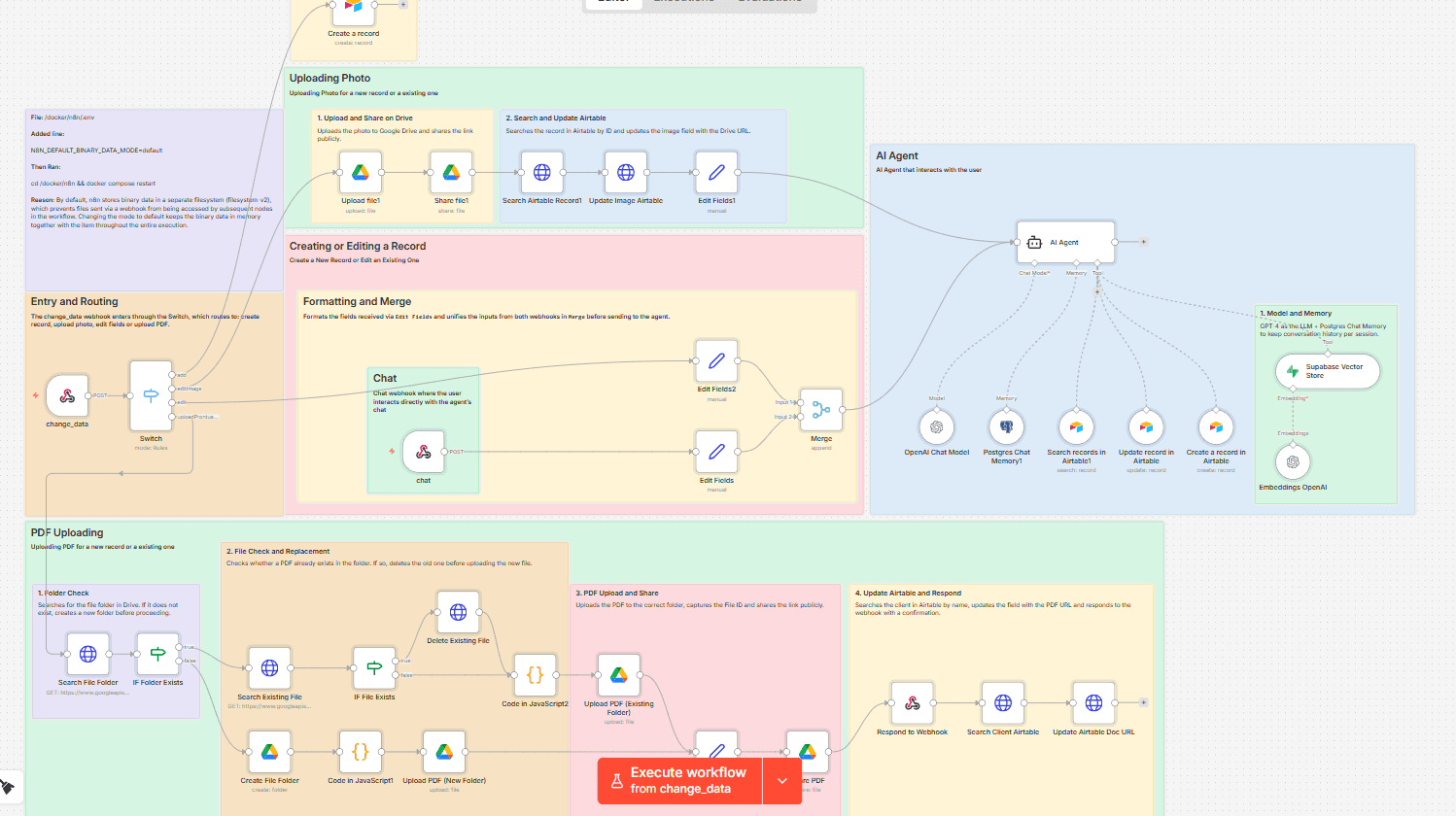Click the Execute workflow from change_data button
This screenshot has width=1456, height=816.
(x=679, y=780)
